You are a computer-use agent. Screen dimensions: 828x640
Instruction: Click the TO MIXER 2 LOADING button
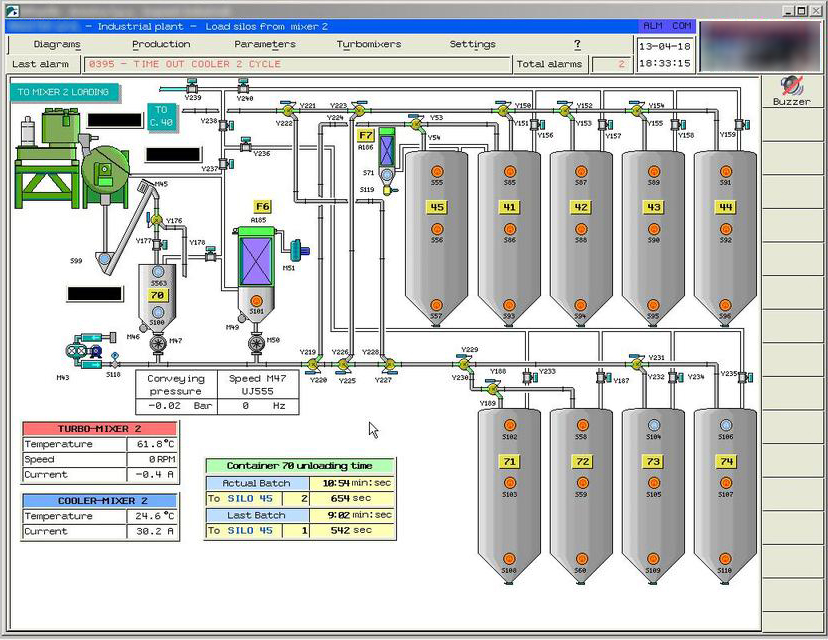pos(63,92)
